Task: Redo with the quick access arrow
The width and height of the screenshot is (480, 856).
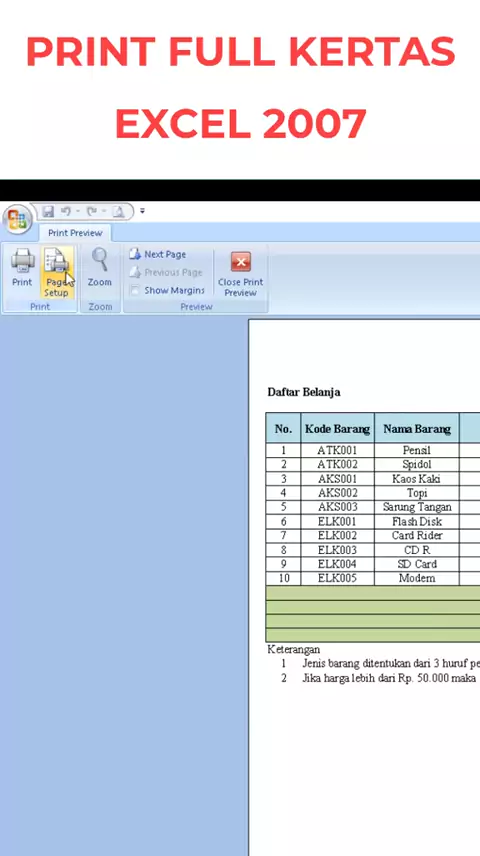Action: click(x=91, y=211)
